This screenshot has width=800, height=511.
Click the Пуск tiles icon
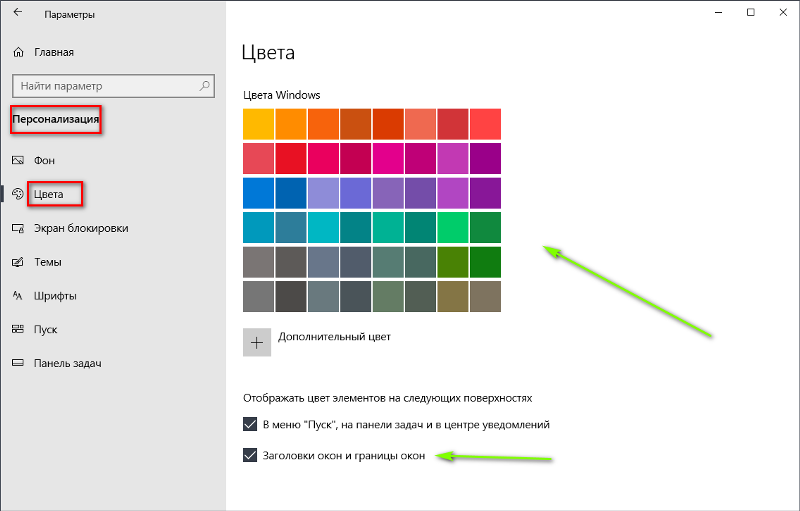[x=18, y=329]
